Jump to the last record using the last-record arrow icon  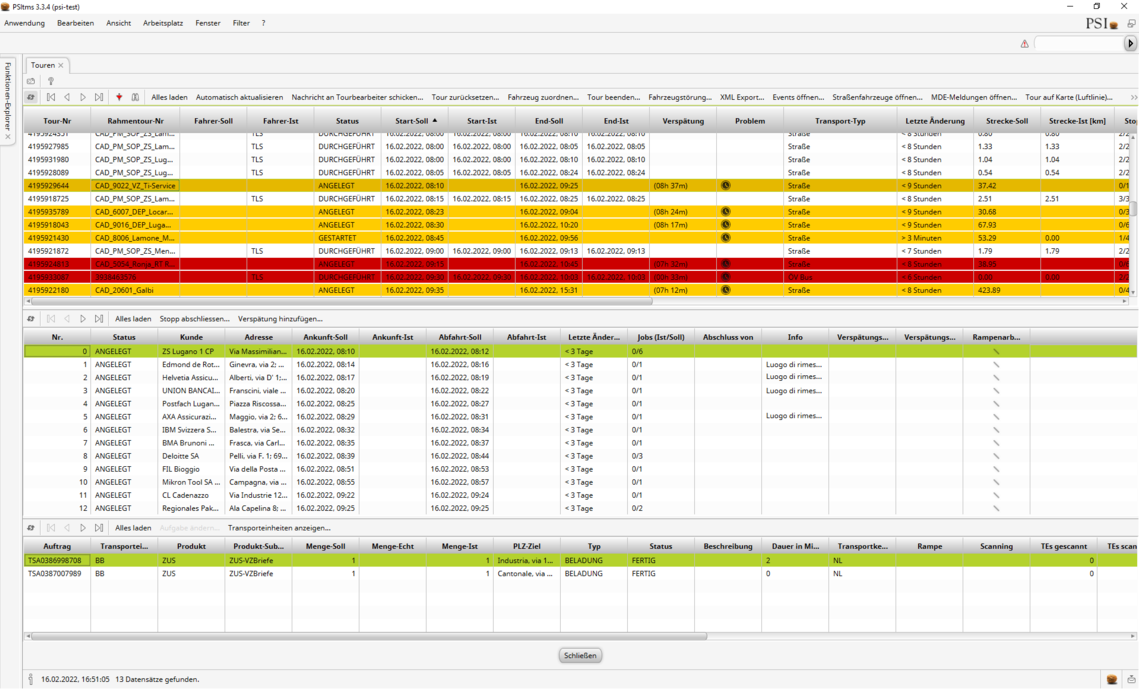100,97
